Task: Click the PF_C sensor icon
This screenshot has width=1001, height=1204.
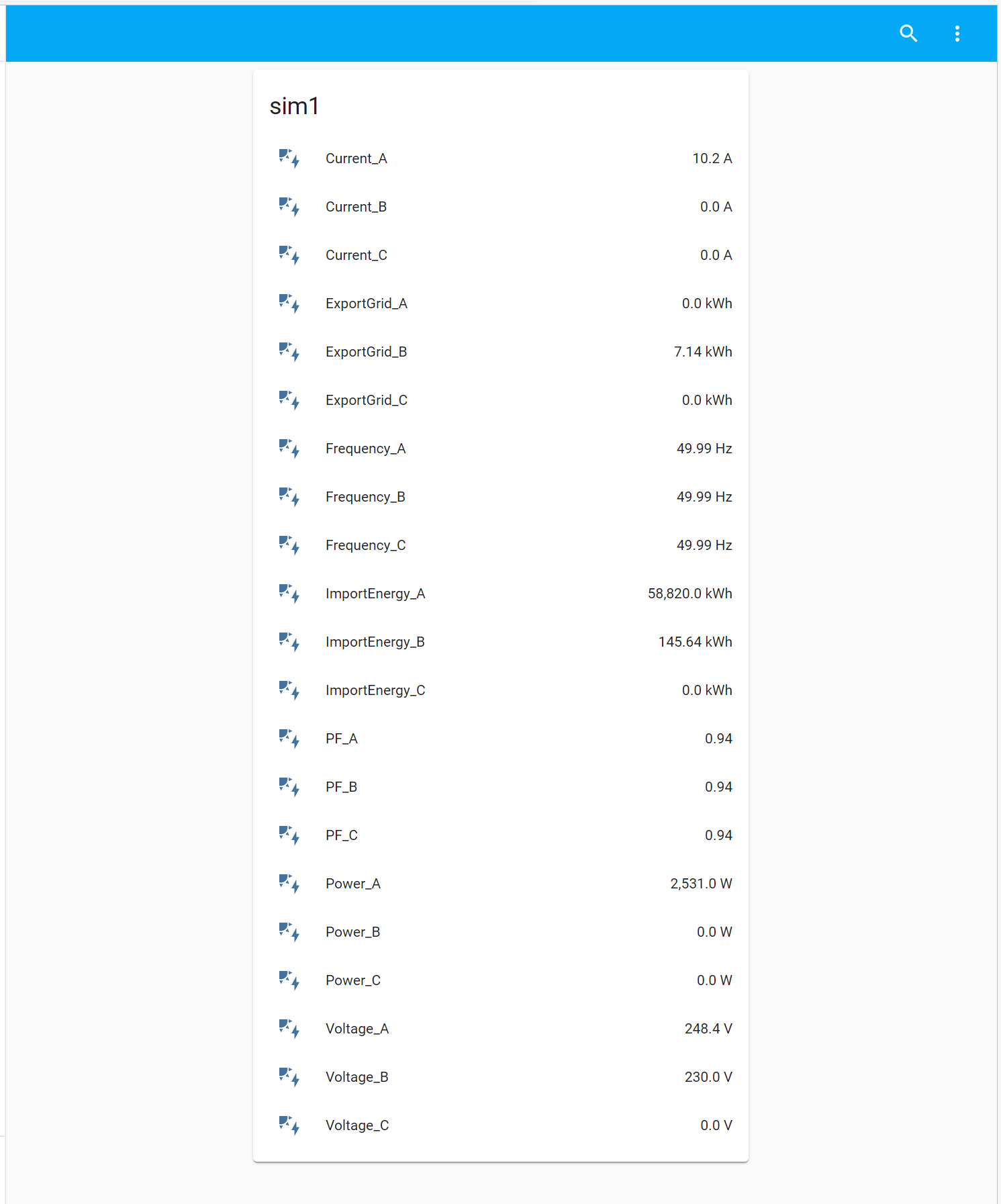Action: 289,835
